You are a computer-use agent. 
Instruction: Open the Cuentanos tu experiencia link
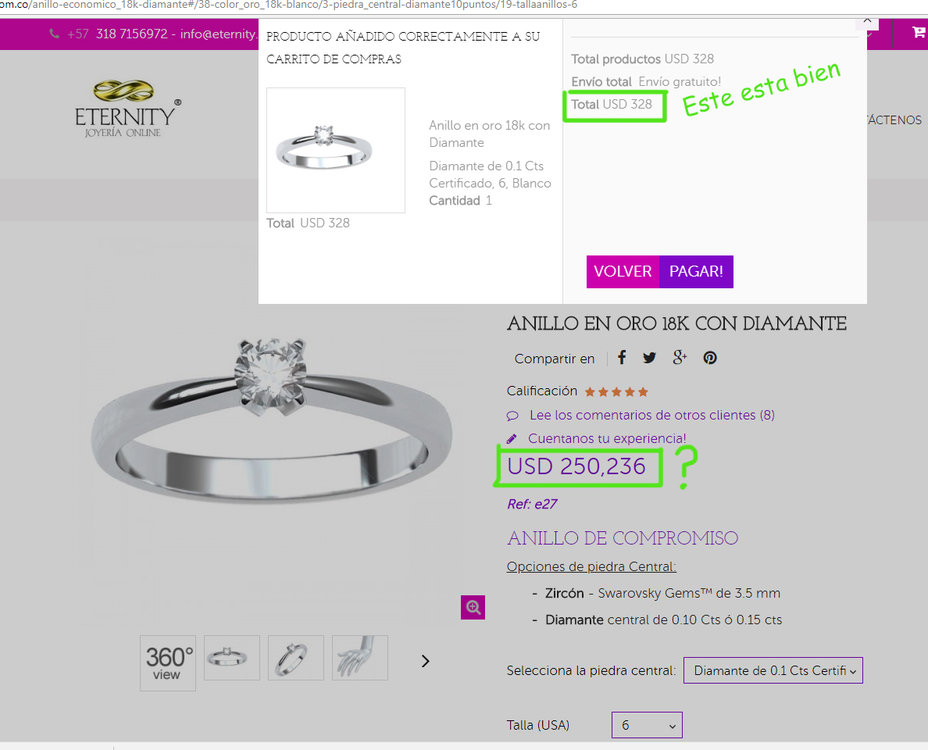[607, 439]
